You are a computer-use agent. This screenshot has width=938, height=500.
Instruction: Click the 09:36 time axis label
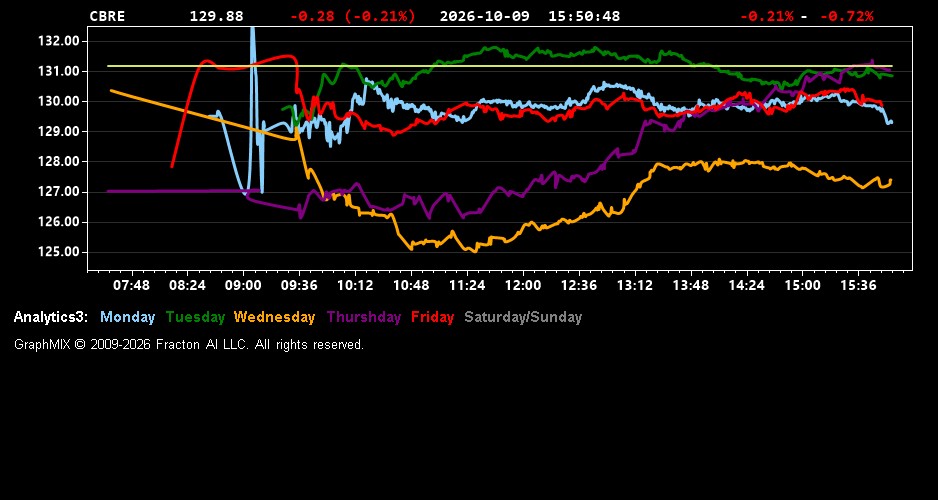point(299,285)
